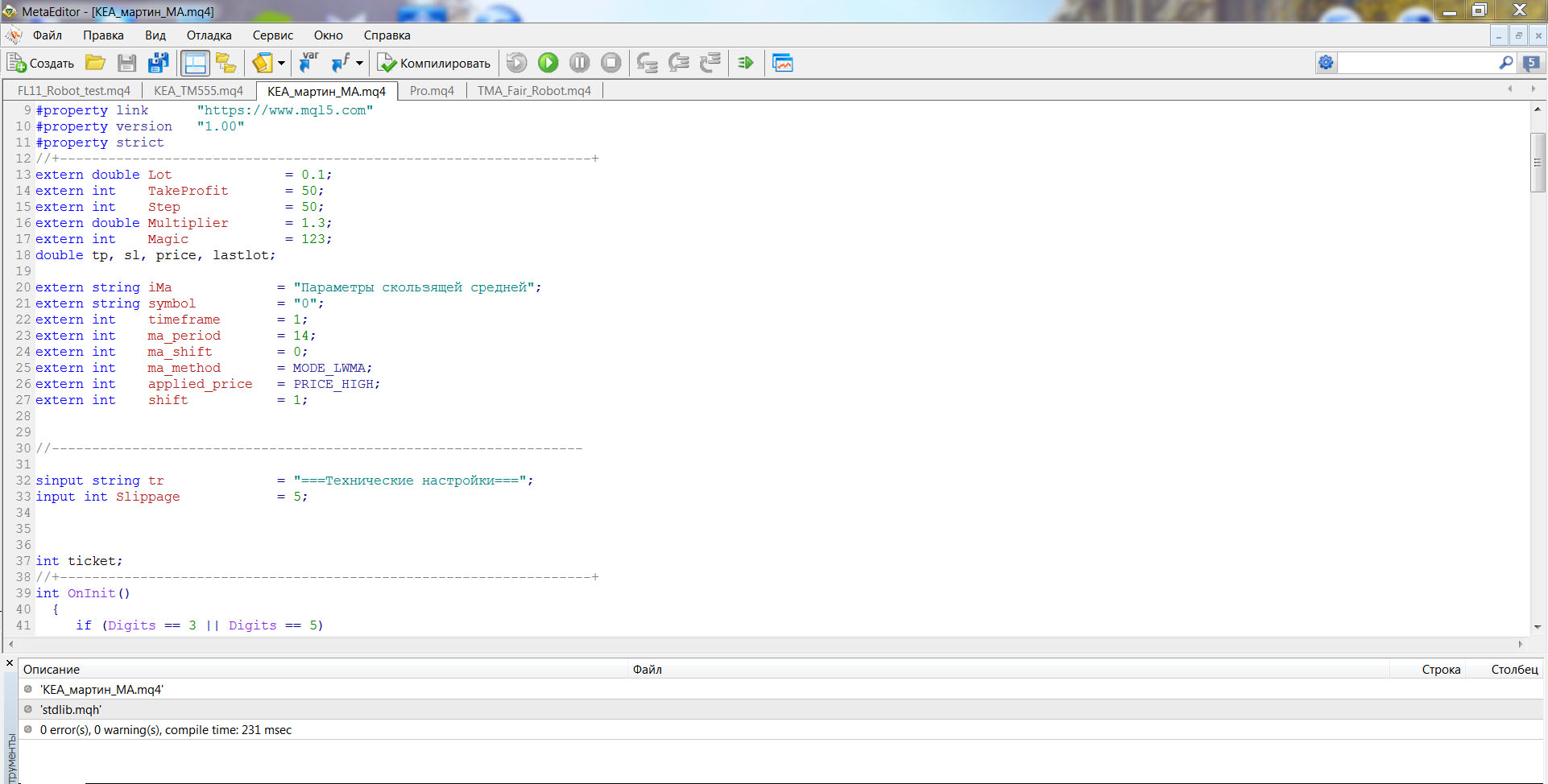Click tab strip scroll-right arrow
The width and height of the screenshot is (1548, 784).
point(1533,89)
